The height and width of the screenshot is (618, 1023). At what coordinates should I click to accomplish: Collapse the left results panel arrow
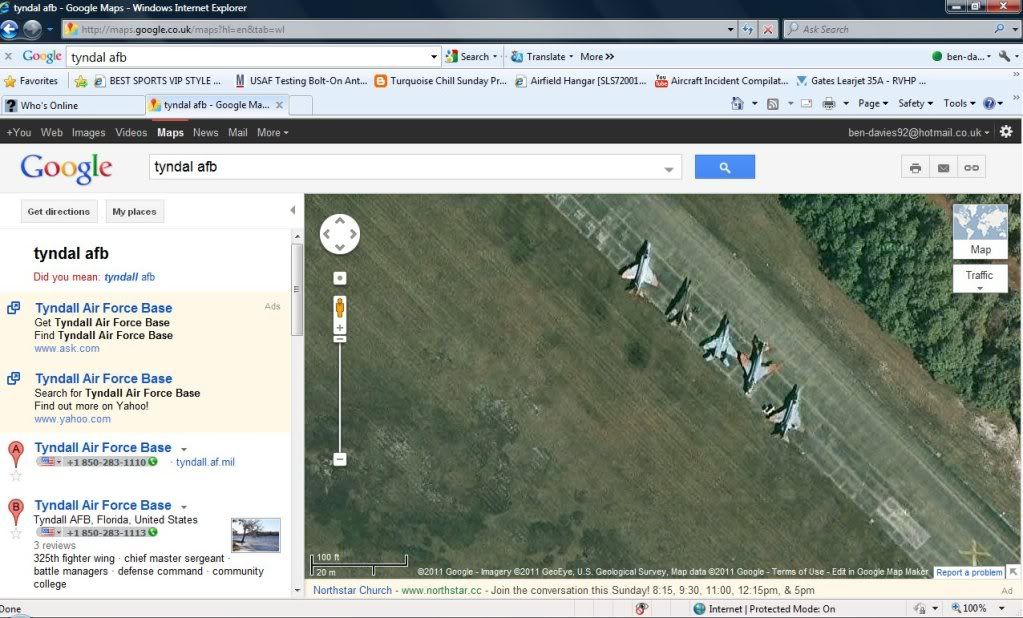point(292,210)
